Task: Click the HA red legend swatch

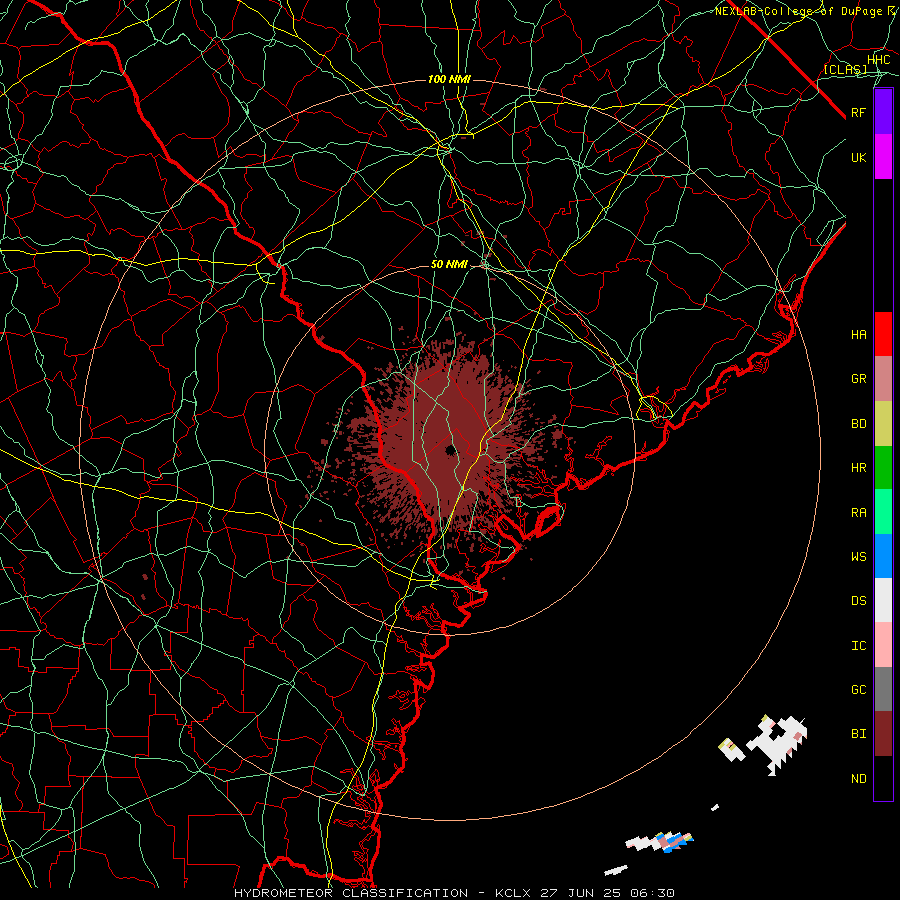Action: coord(883,334)
